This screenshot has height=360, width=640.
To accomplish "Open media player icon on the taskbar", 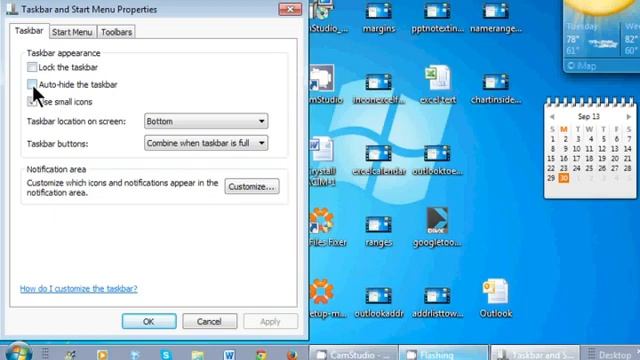I will pyautogui.click(x=102, y=354).
